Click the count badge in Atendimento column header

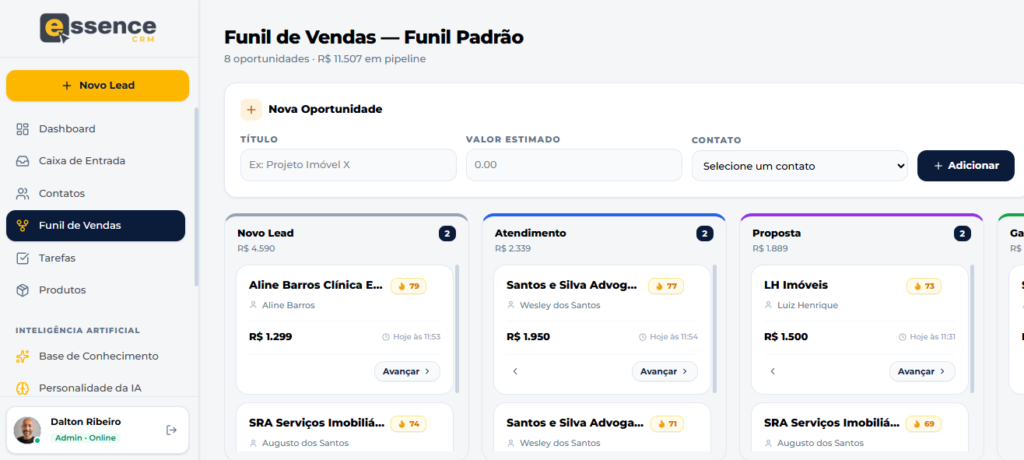click(x=704, y=233)
